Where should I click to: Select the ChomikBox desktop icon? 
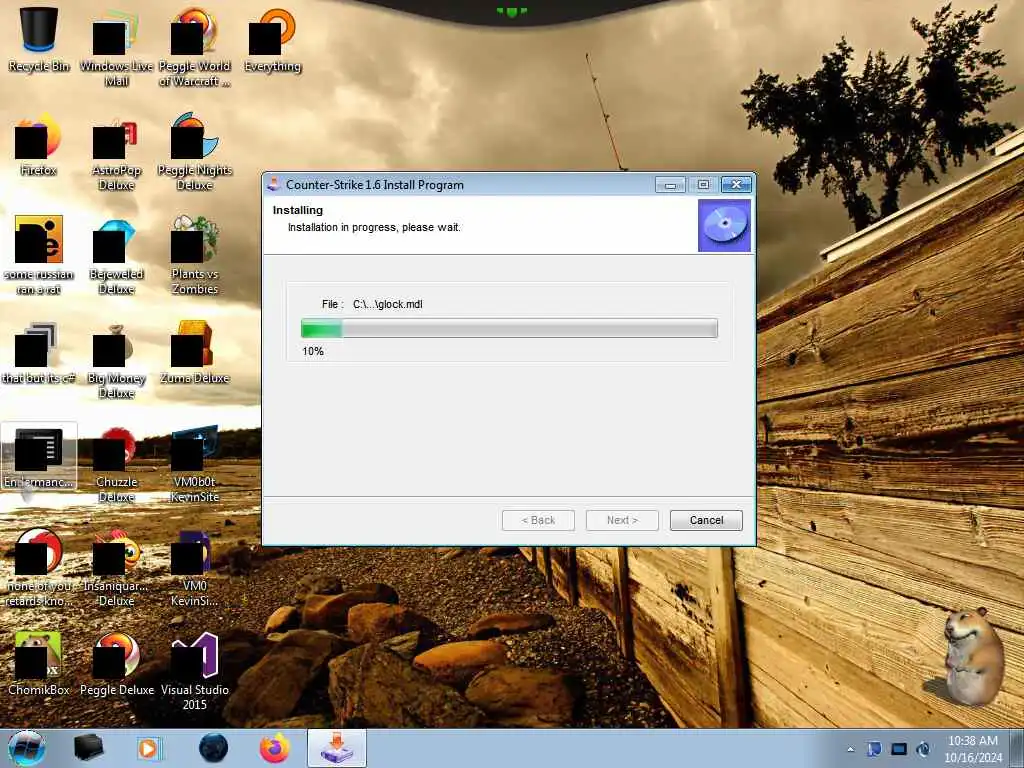pyautogui.click(x=39, y=664)
